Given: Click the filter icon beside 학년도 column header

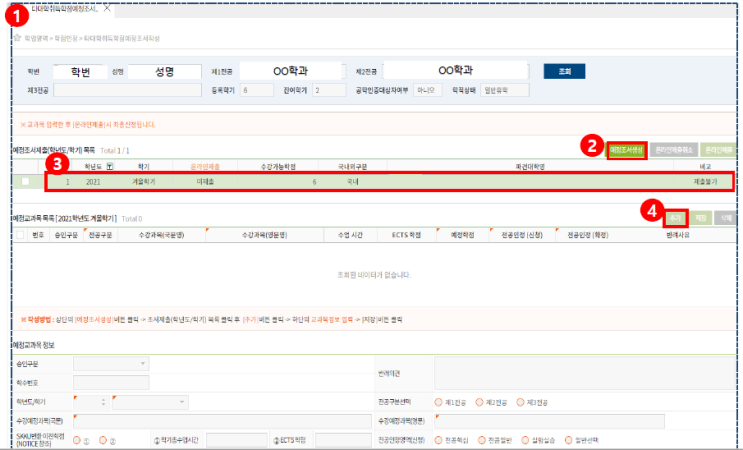Looking at the screenshot, I should [110, 166].
